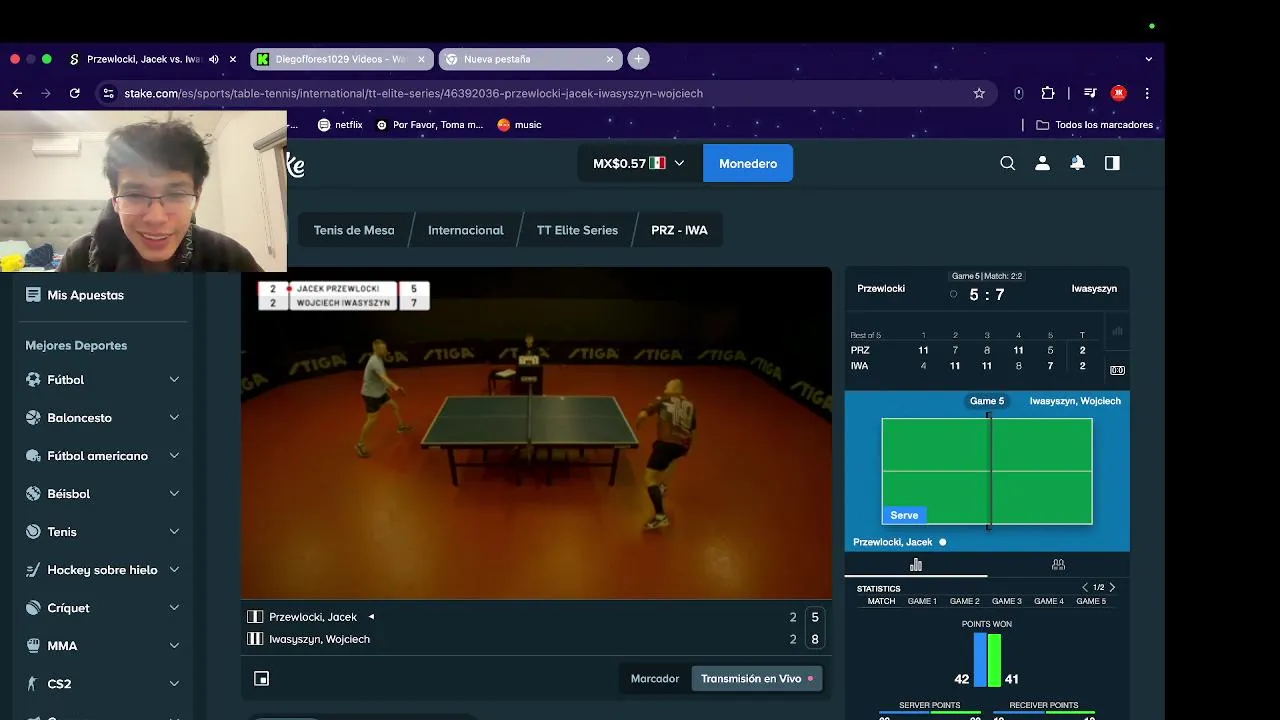This screenshot has height=720, width=1280.
Task: Expand the Hockey sobre hielo chevron
Action: click(x=174, y=570)
